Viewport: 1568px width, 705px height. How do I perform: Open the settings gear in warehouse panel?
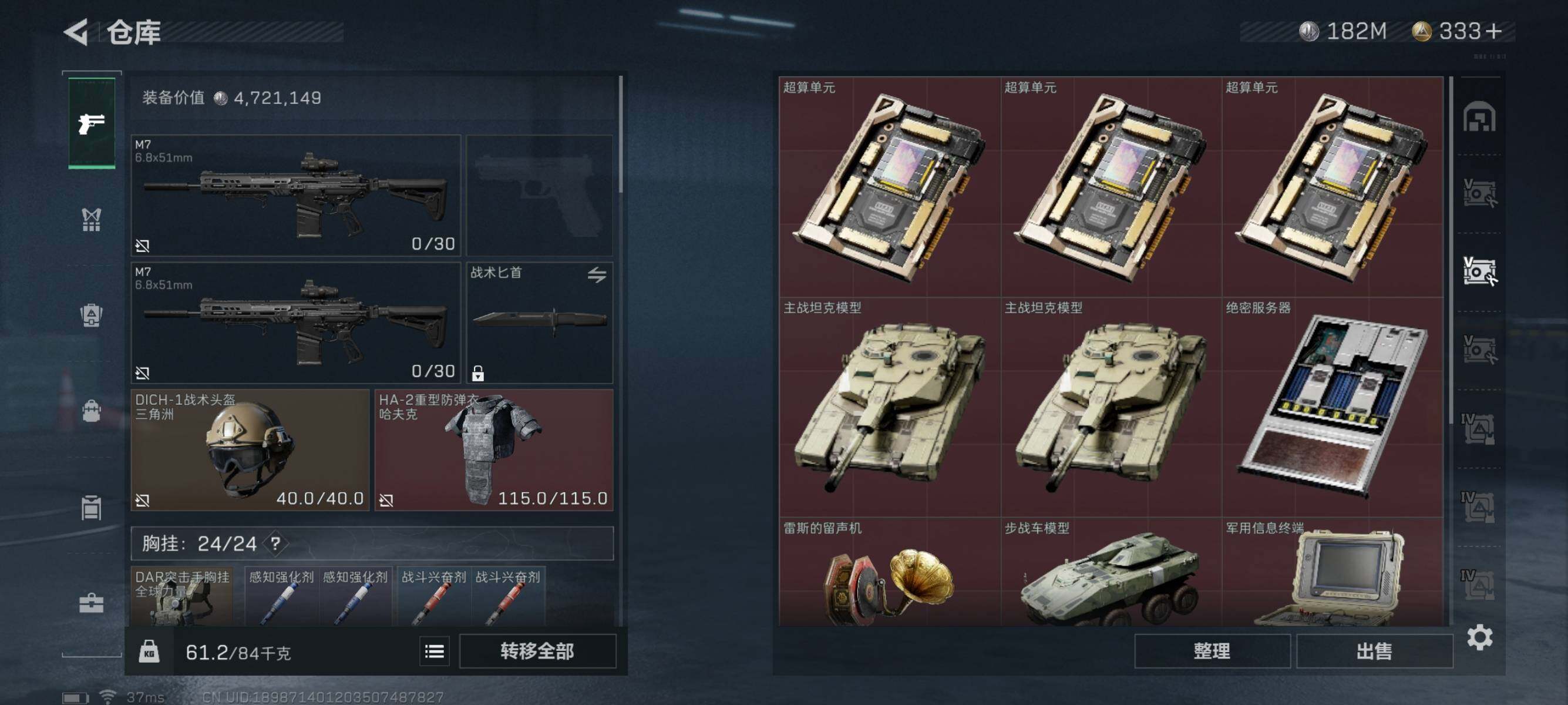(x=1479, y=637)
